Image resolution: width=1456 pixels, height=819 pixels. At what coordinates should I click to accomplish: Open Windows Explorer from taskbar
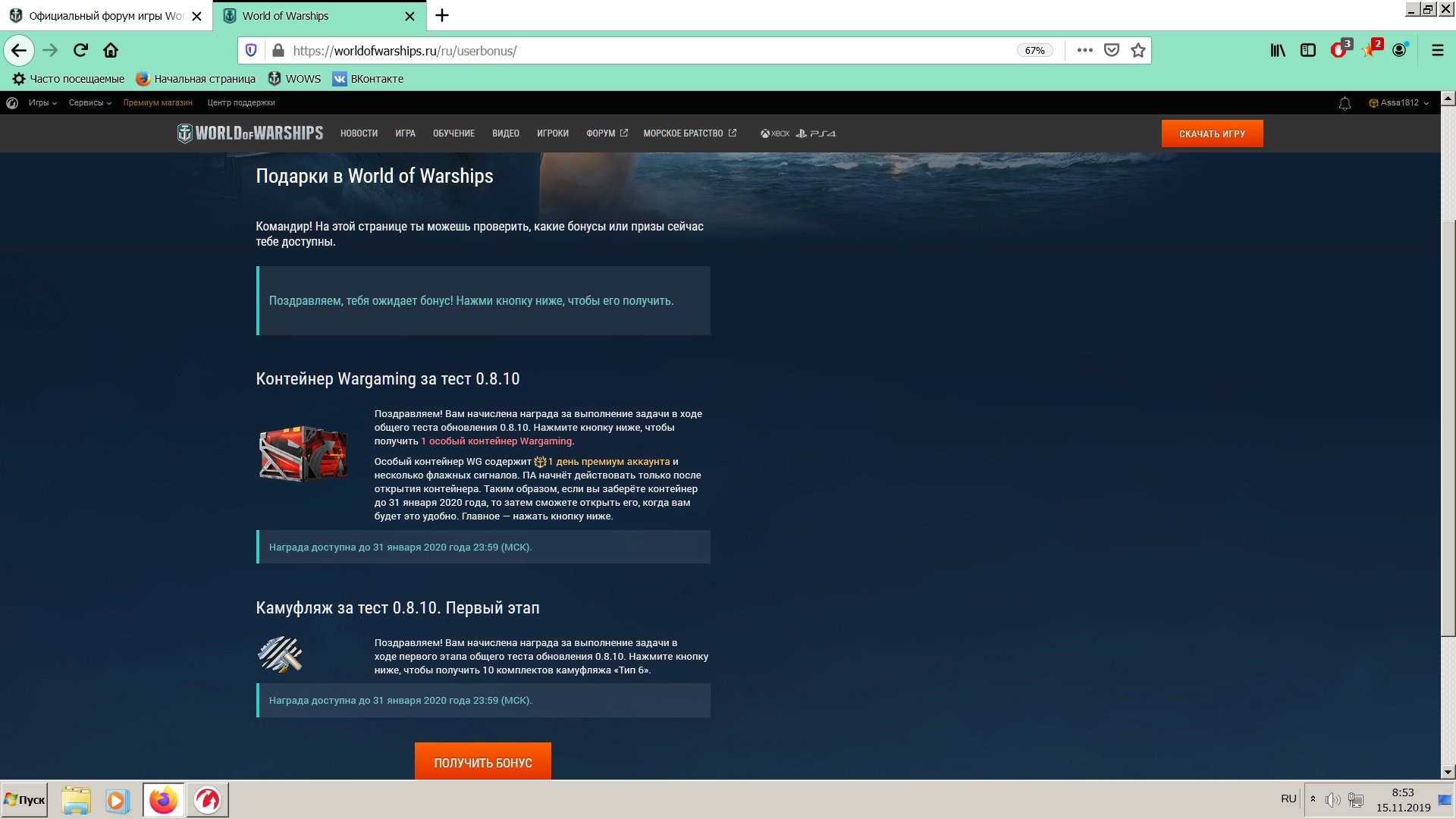tap(76, 800)
